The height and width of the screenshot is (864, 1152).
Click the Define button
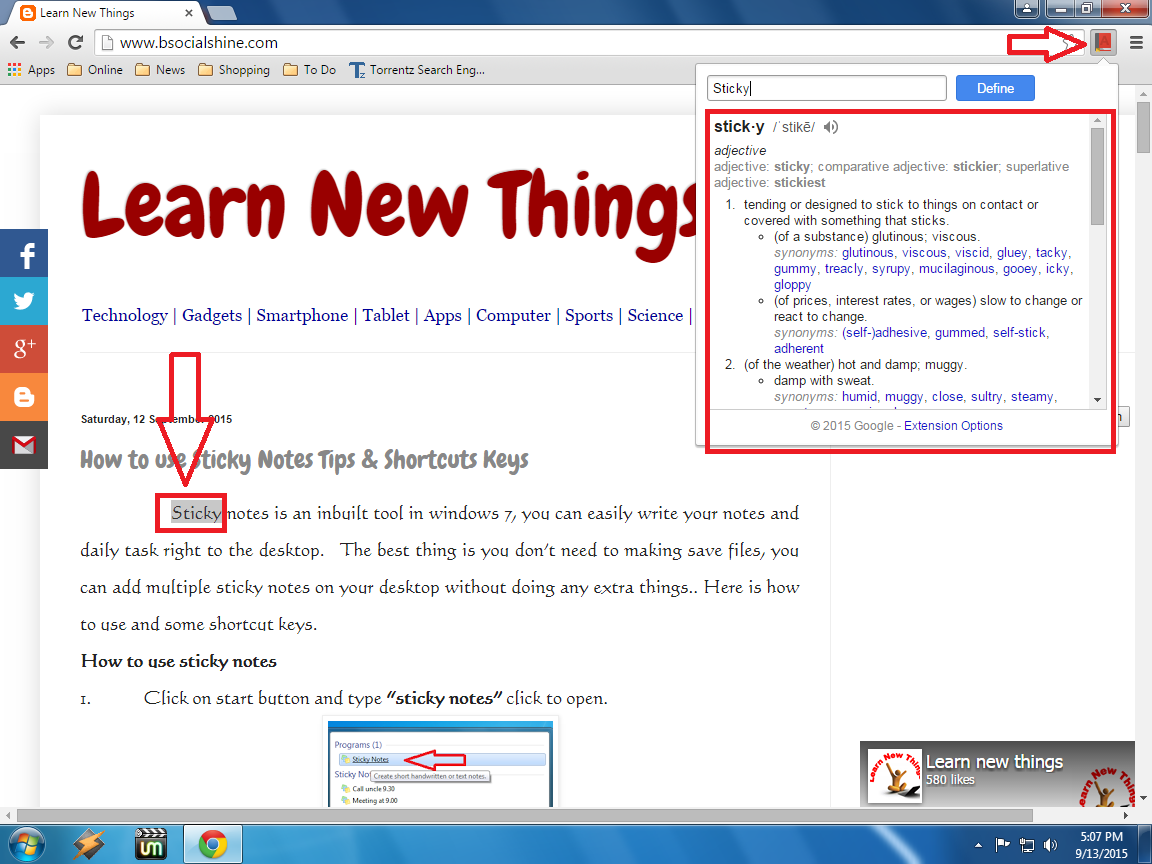(x=995, y=88)
